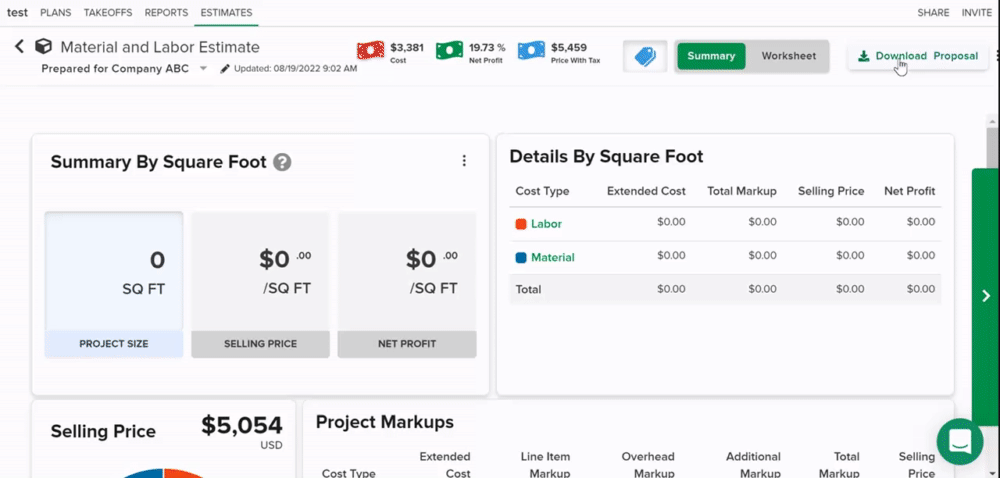Click the orange Labor color swatch
Image resolution: width=1000 pixels, height=478 pixels.
click(520, 224)
